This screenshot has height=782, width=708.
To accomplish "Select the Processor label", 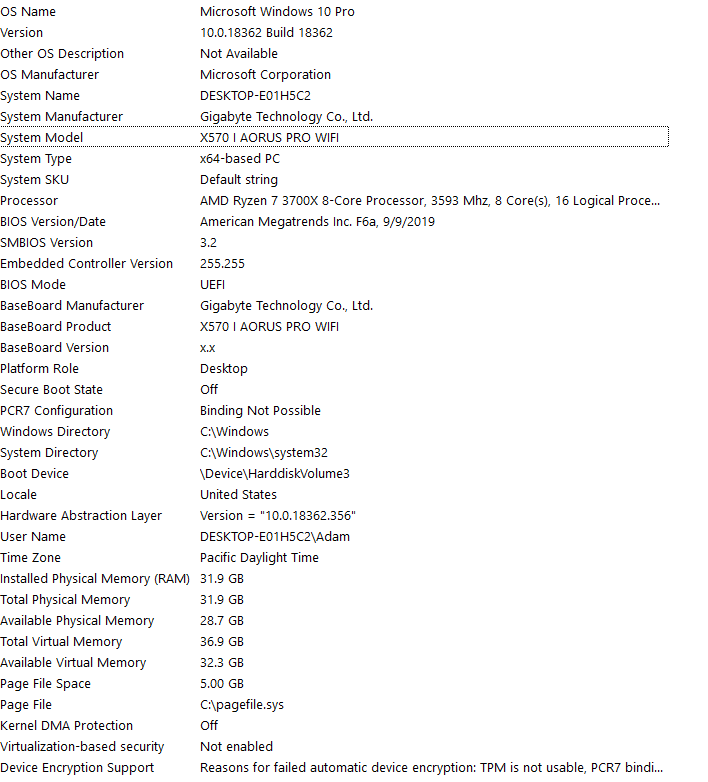I will [x=29, y=200].
